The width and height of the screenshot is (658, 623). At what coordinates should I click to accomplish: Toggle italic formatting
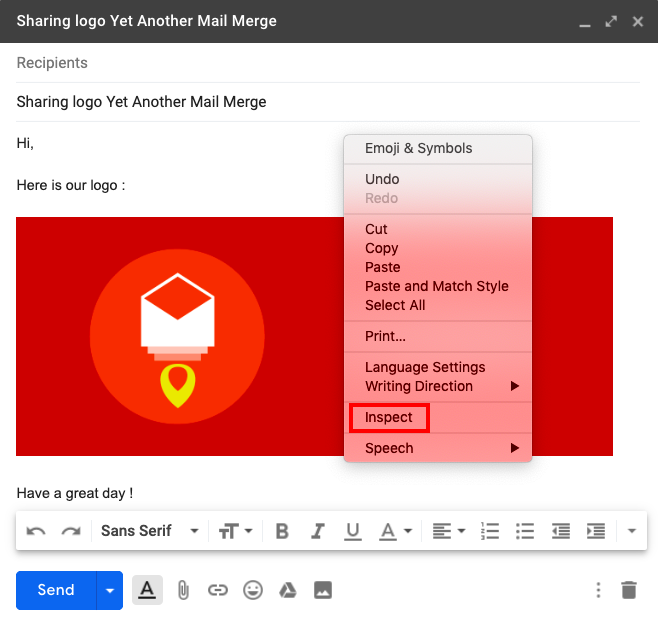318,531
